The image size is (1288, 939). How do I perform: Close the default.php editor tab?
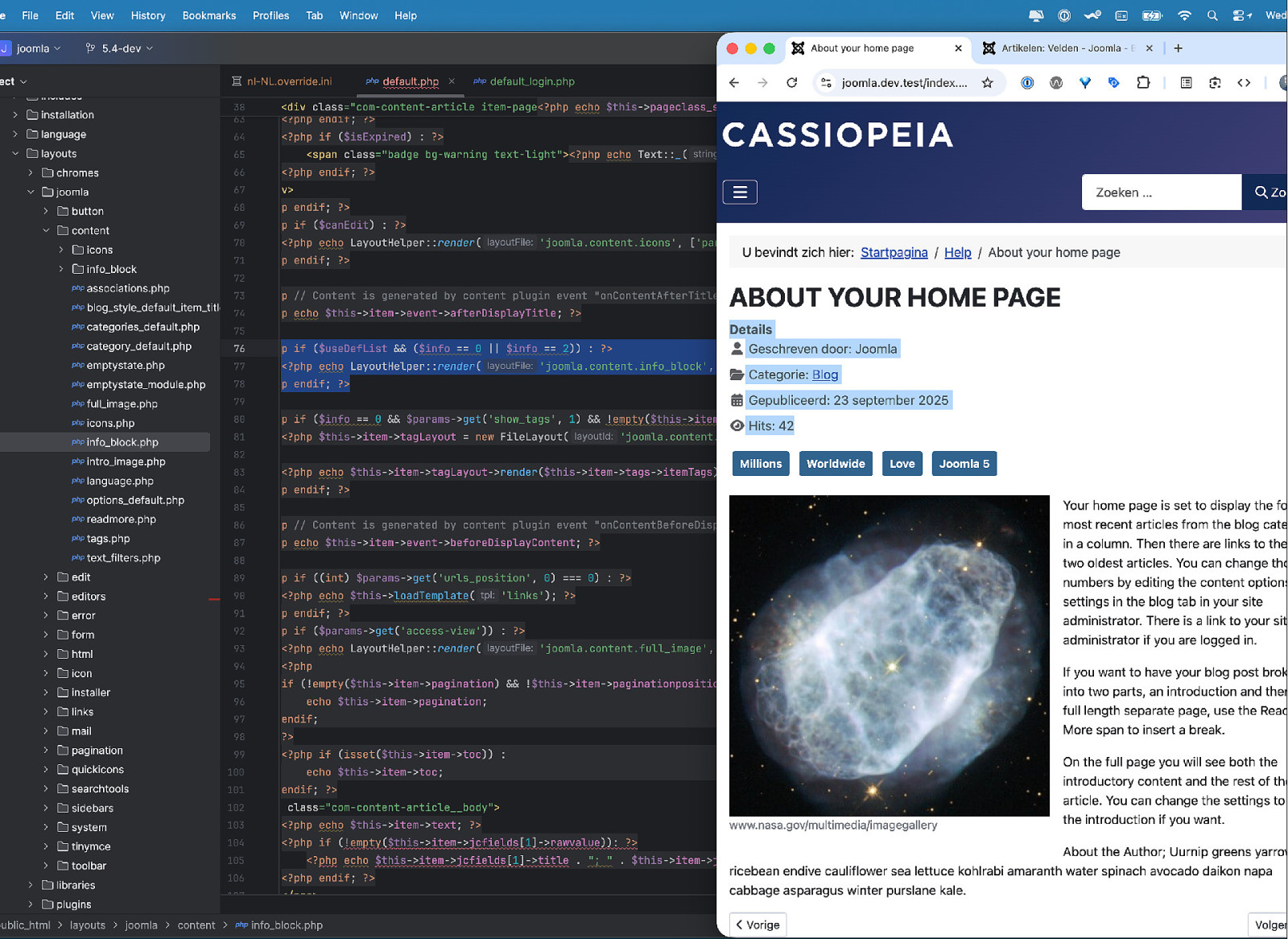pos(452,81)
